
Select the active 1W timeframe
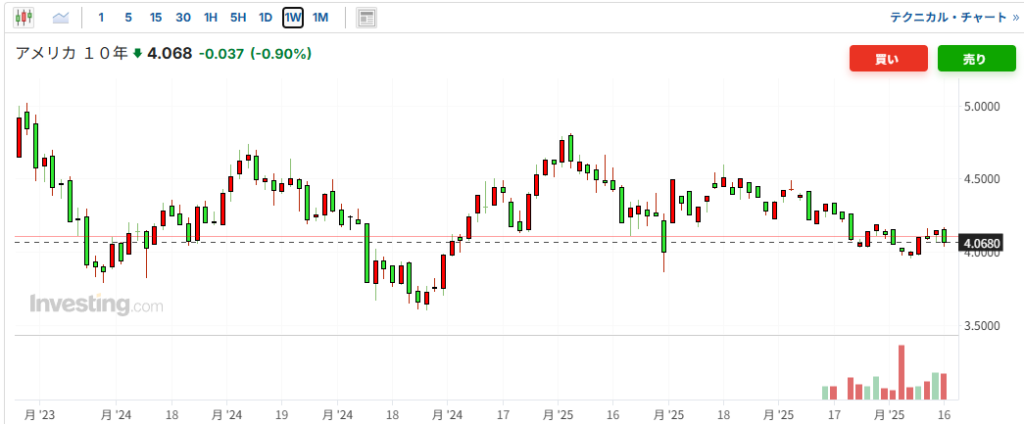[x=293, y=17]
